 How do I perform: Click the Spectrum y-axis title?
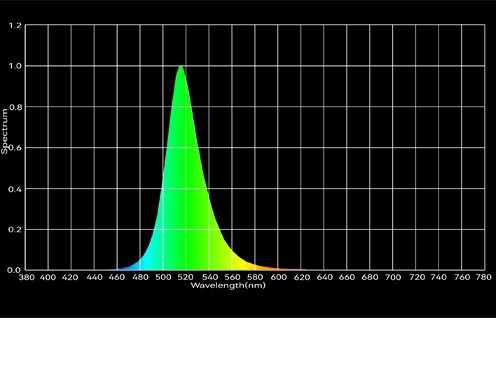(4, 131)
